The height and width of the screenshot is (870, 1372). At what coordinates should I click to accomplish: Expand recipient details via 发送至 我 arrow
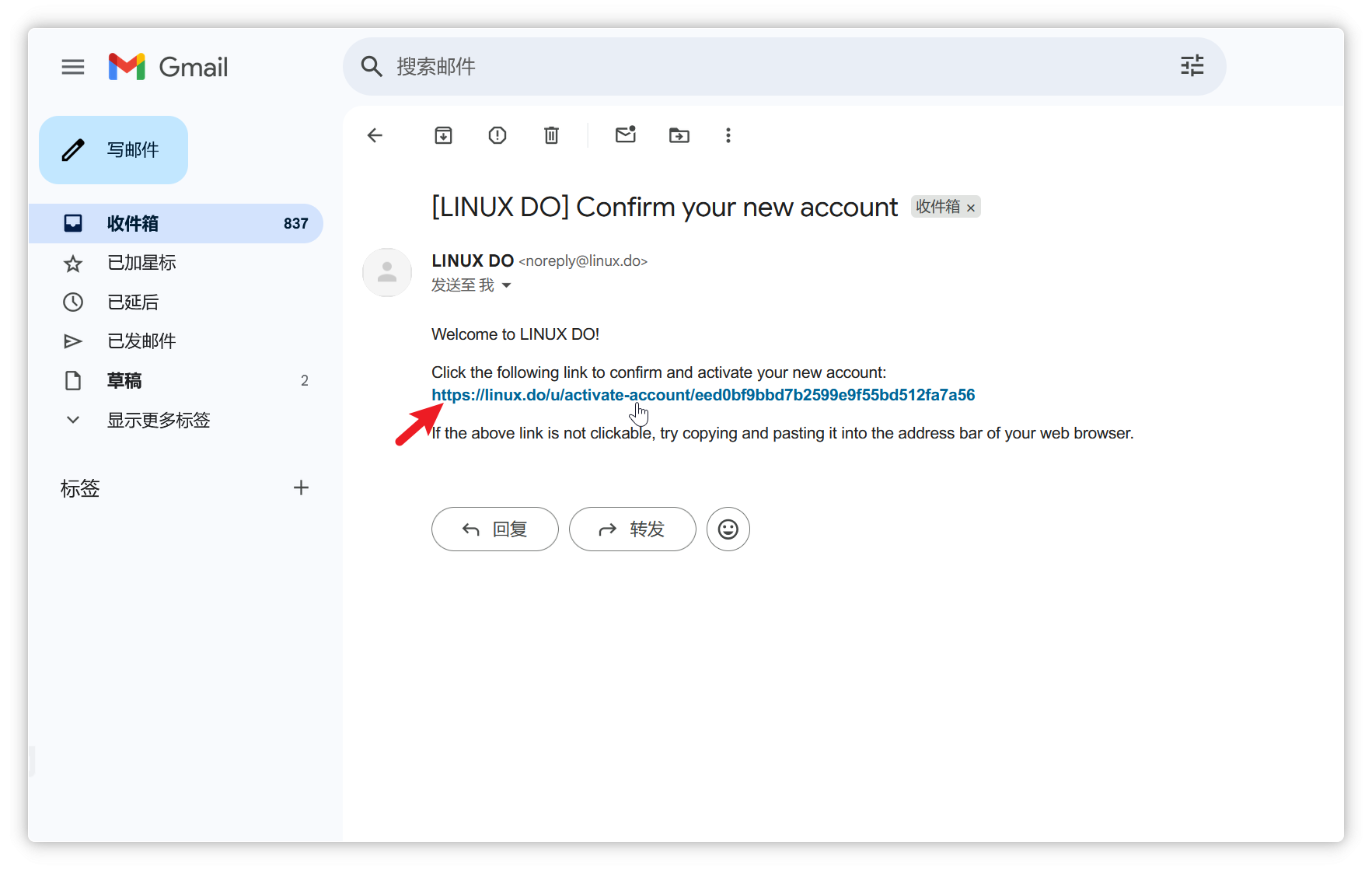506,285
